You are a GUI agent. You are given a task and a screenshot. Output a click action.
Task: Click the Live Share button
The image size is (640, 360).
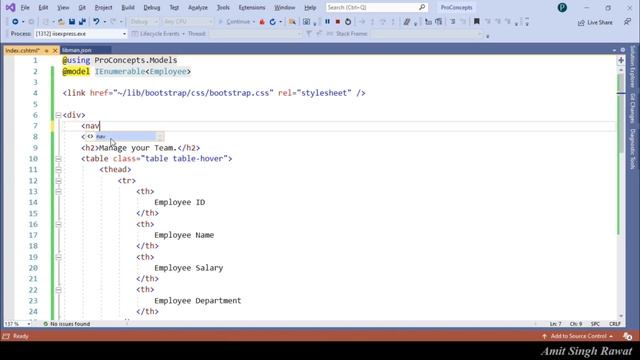tap(595, 22)
